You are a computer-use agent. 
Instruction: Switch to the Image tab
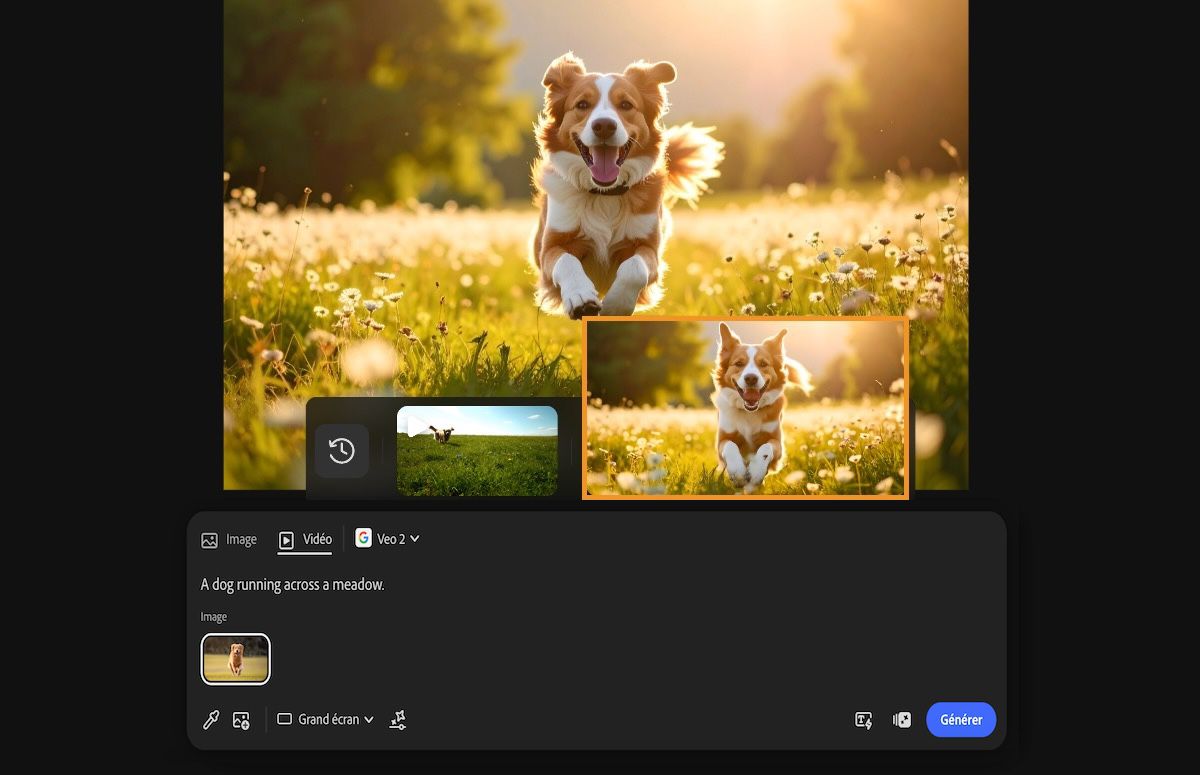tap(229, 539)
